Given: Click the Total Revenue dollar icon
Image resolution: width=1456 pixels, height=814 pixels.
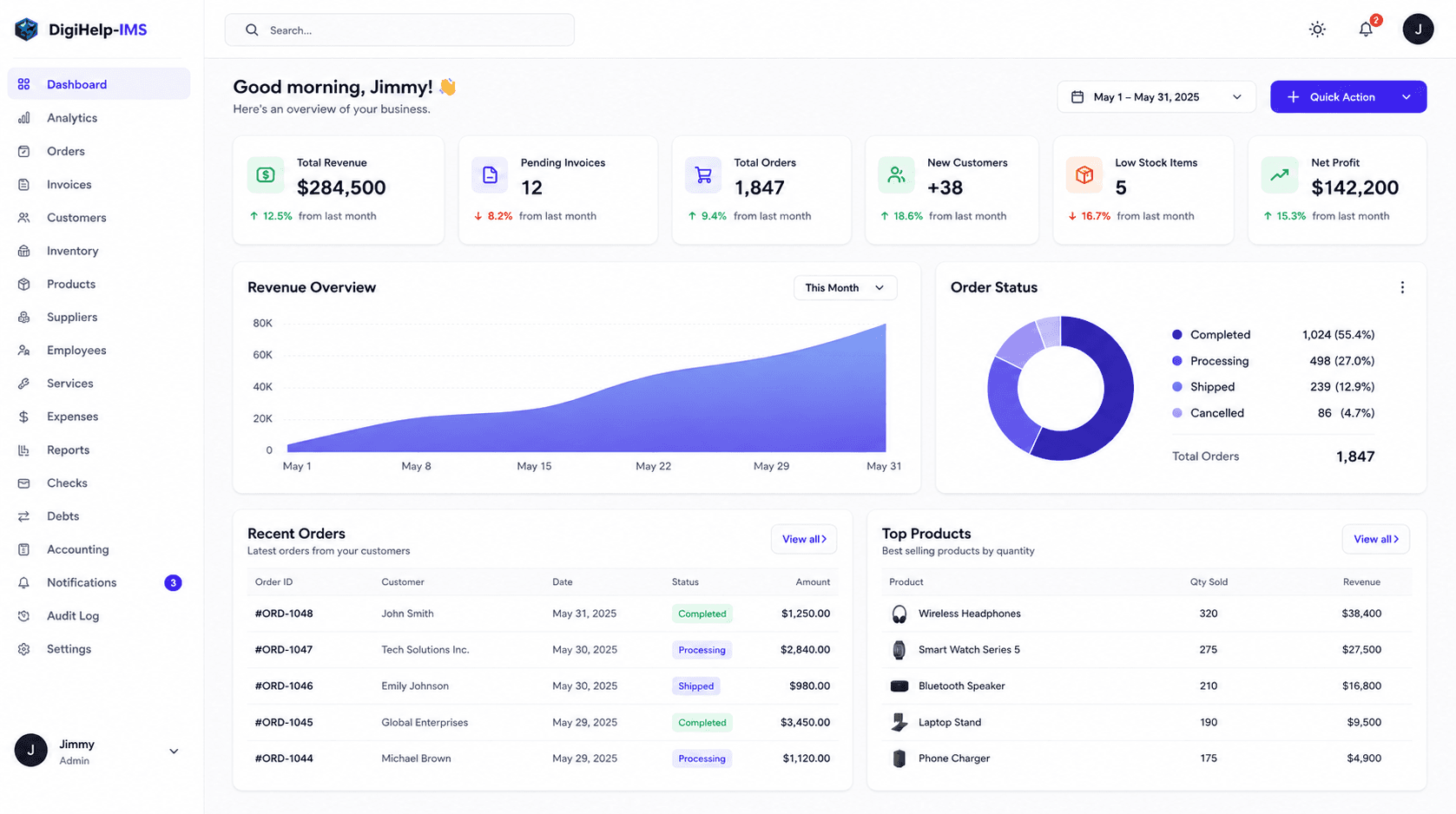Looking at the screenshot, I should point(266,174).
